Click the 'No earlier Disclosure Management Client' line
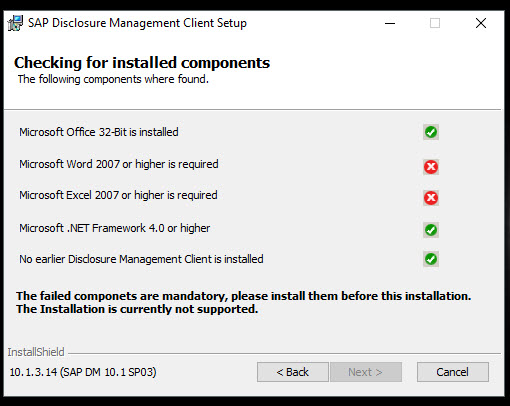The height and width of the screenshot is (406, 510). pos(141,259)
